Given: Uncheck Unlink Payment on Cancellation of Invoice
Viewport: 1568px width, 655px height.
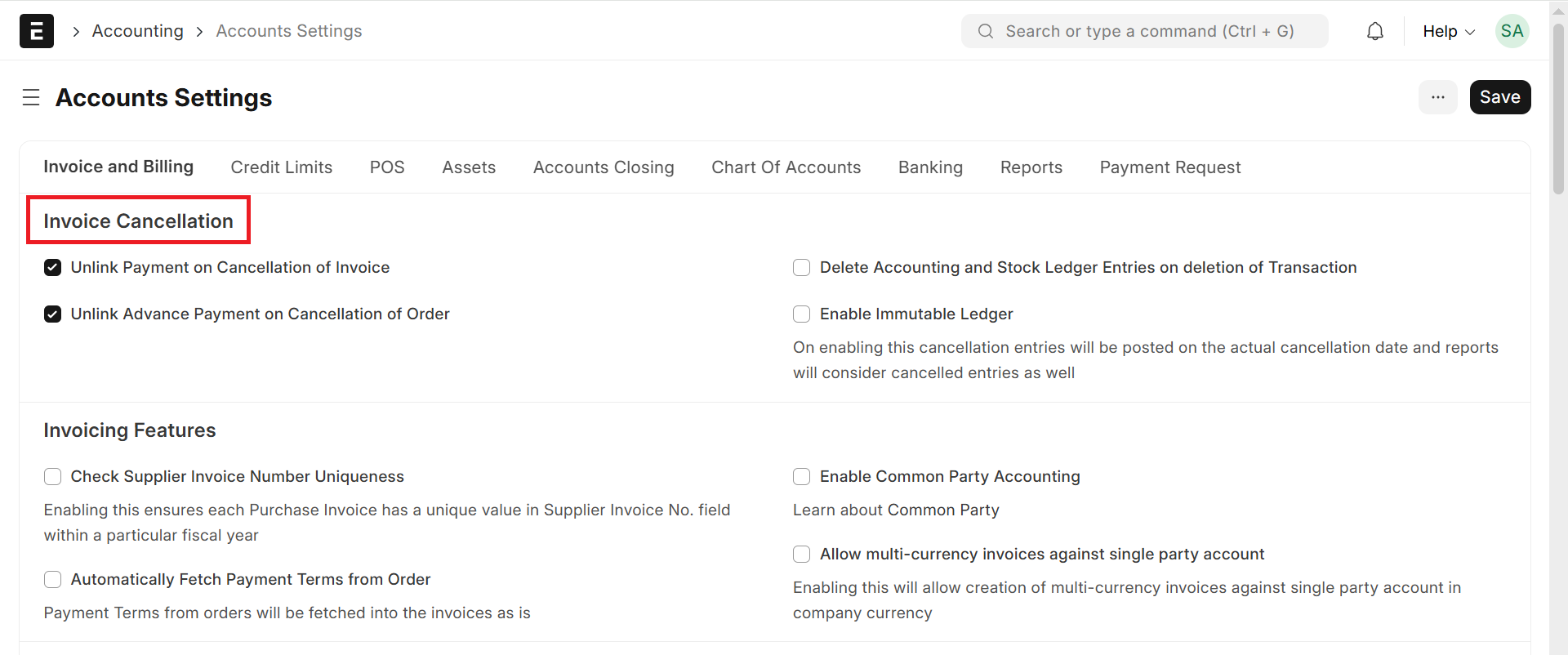Looking at the screenshot, I should point(53,268).
